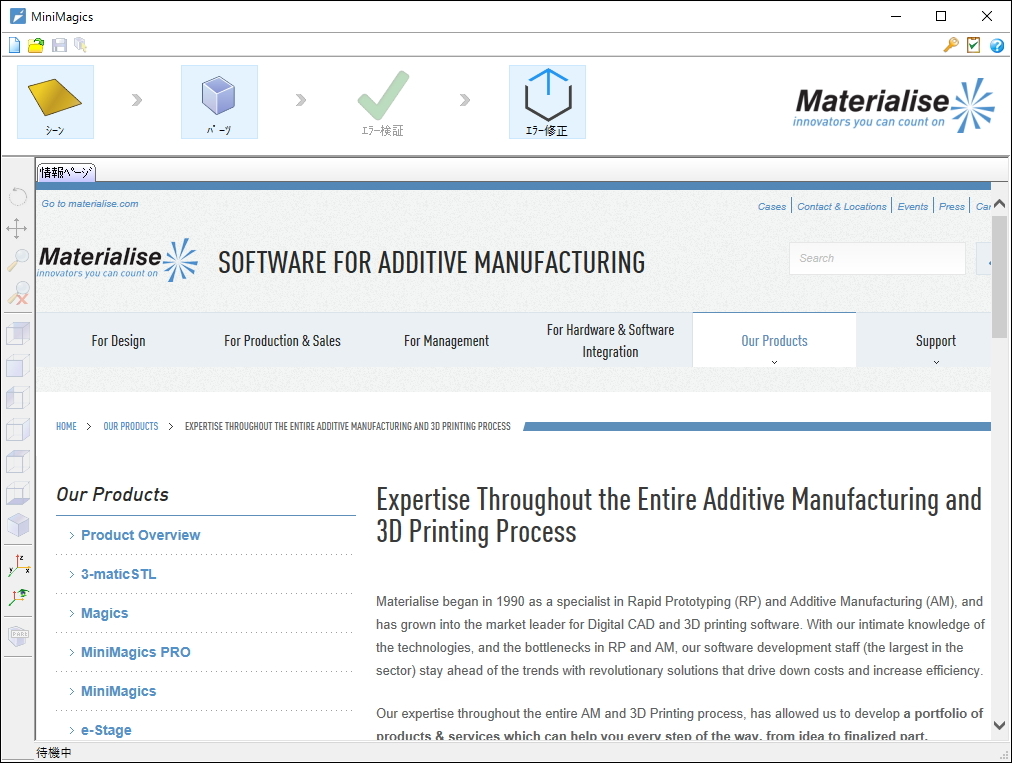Open the Cases link
1012x763 pixels.
click(772, 207)
